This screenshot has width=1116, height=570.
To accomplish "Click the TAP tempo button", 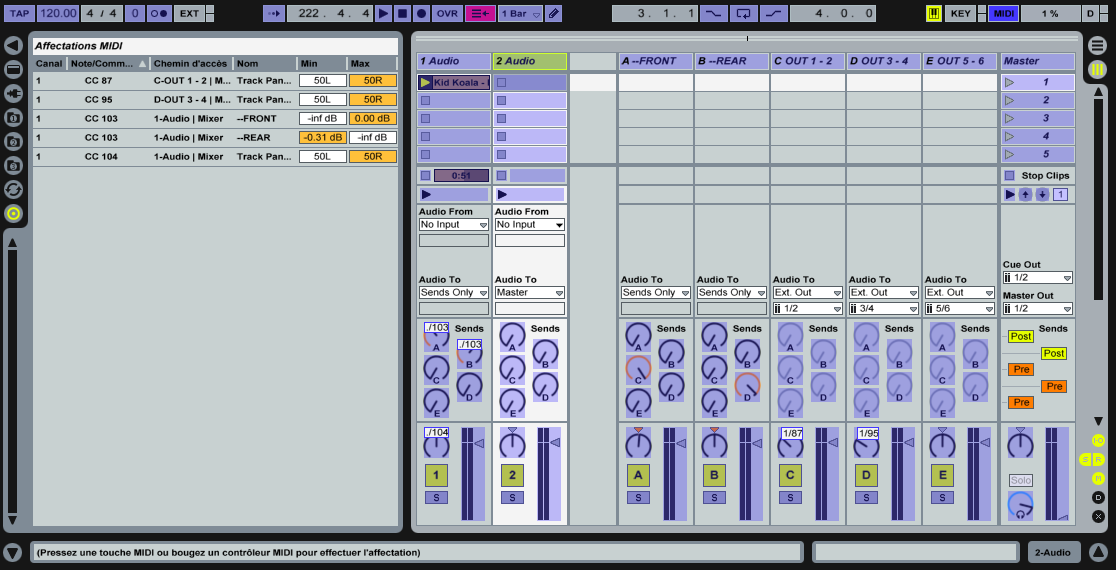I will [19, 13].
